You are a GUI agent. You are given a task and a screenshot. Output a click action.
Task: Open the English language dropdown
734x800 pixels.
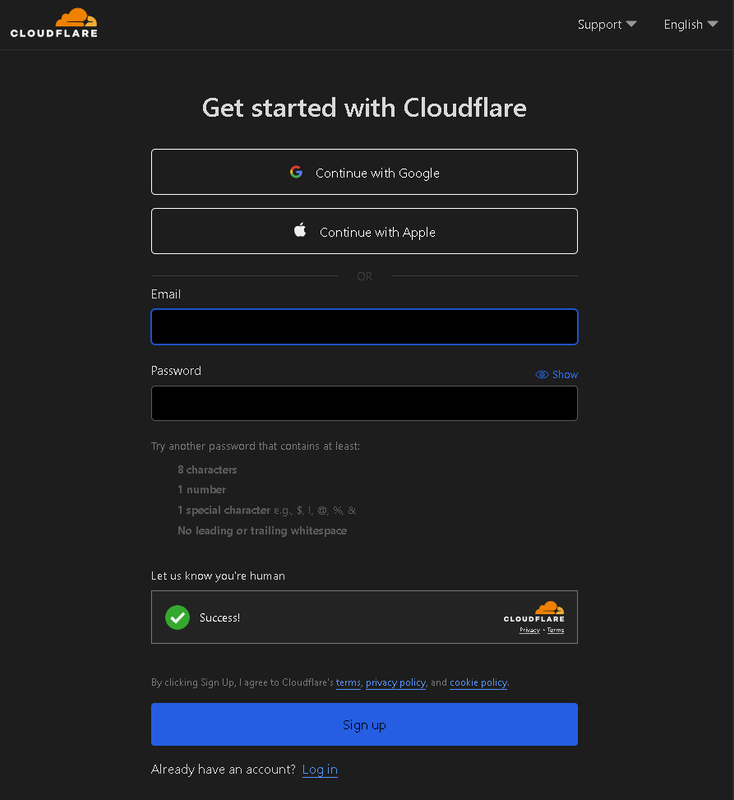(691, 24)
